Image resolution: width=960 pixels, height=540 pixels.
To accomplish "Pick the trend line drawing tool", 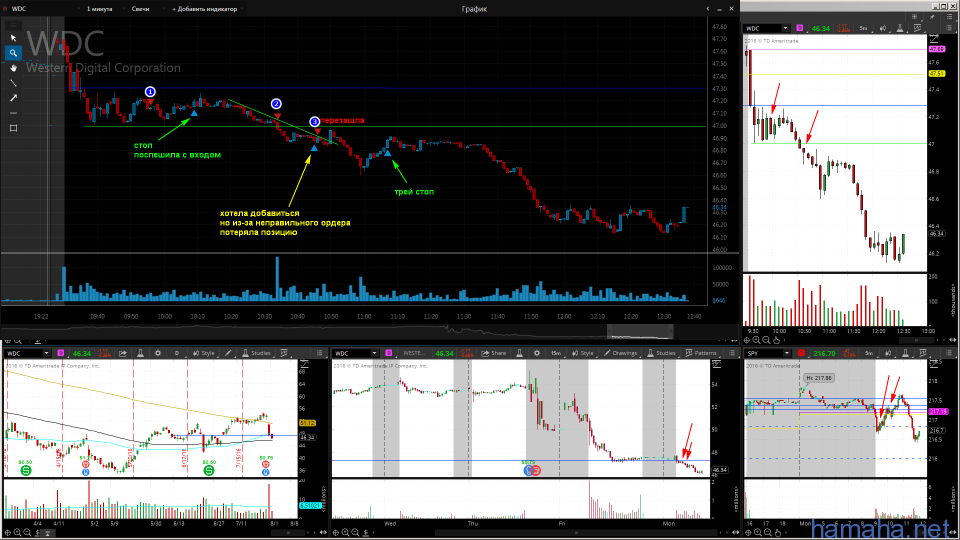I will point(13,82).
